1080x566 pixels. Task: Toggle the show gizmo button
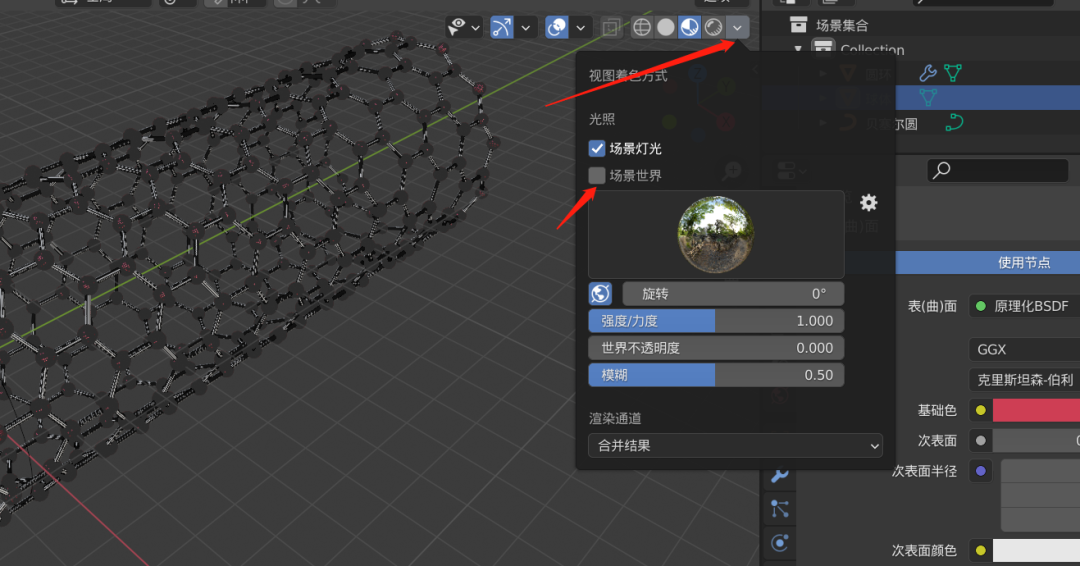[501, 27]
